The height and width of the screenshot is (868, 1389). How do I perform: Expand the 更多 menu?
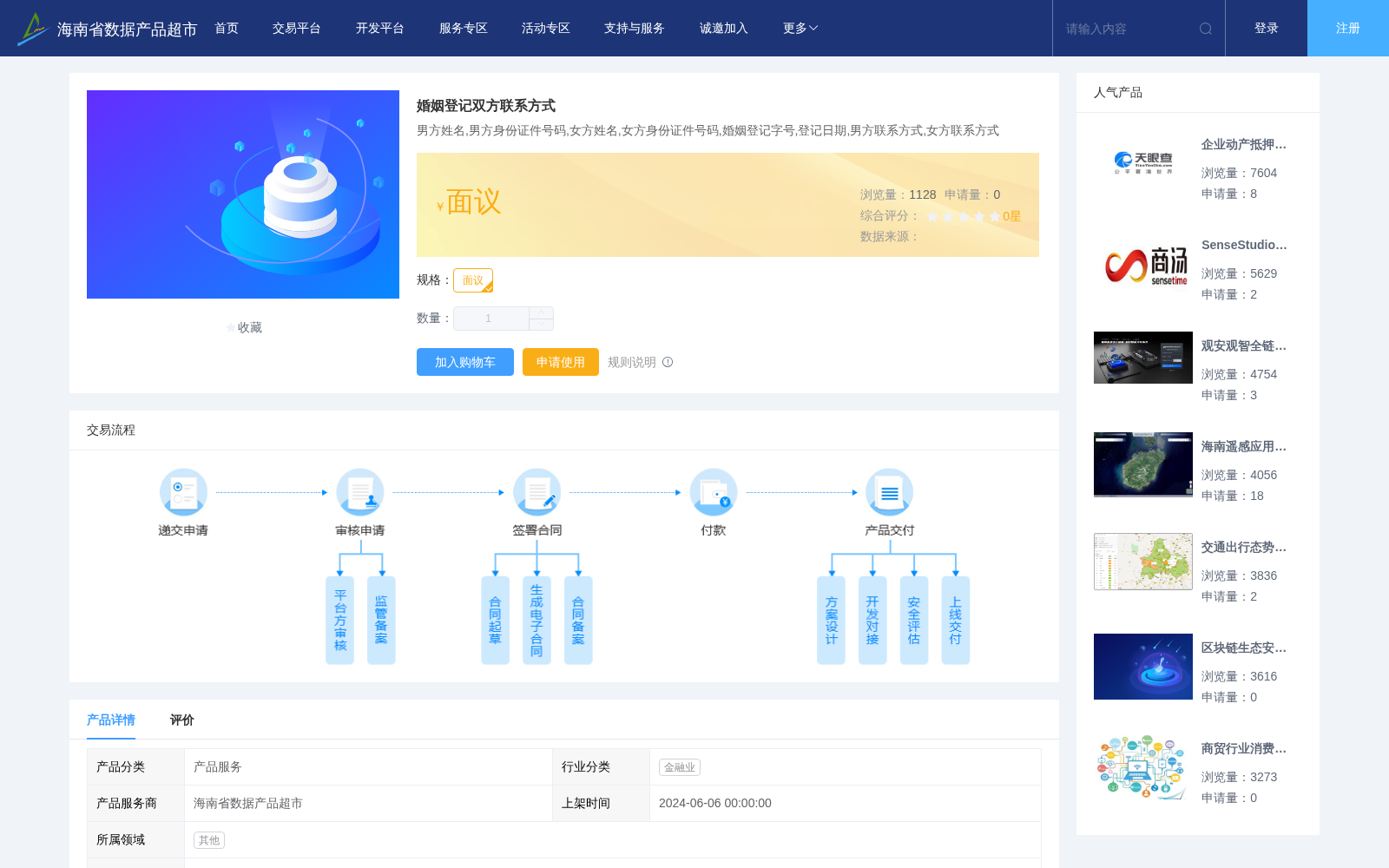[800, 29]
